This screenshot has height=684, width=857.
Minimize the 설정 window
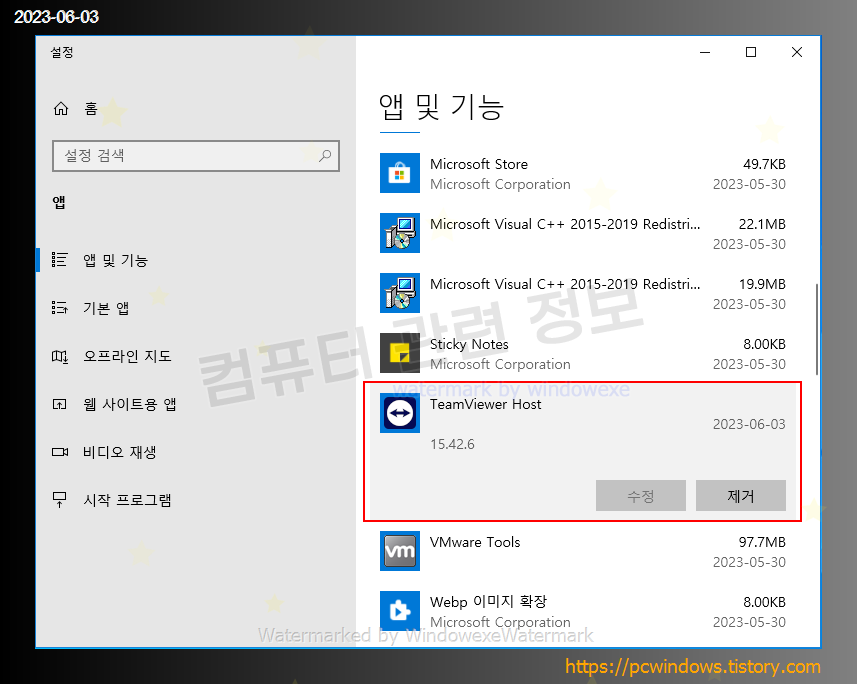705,52
